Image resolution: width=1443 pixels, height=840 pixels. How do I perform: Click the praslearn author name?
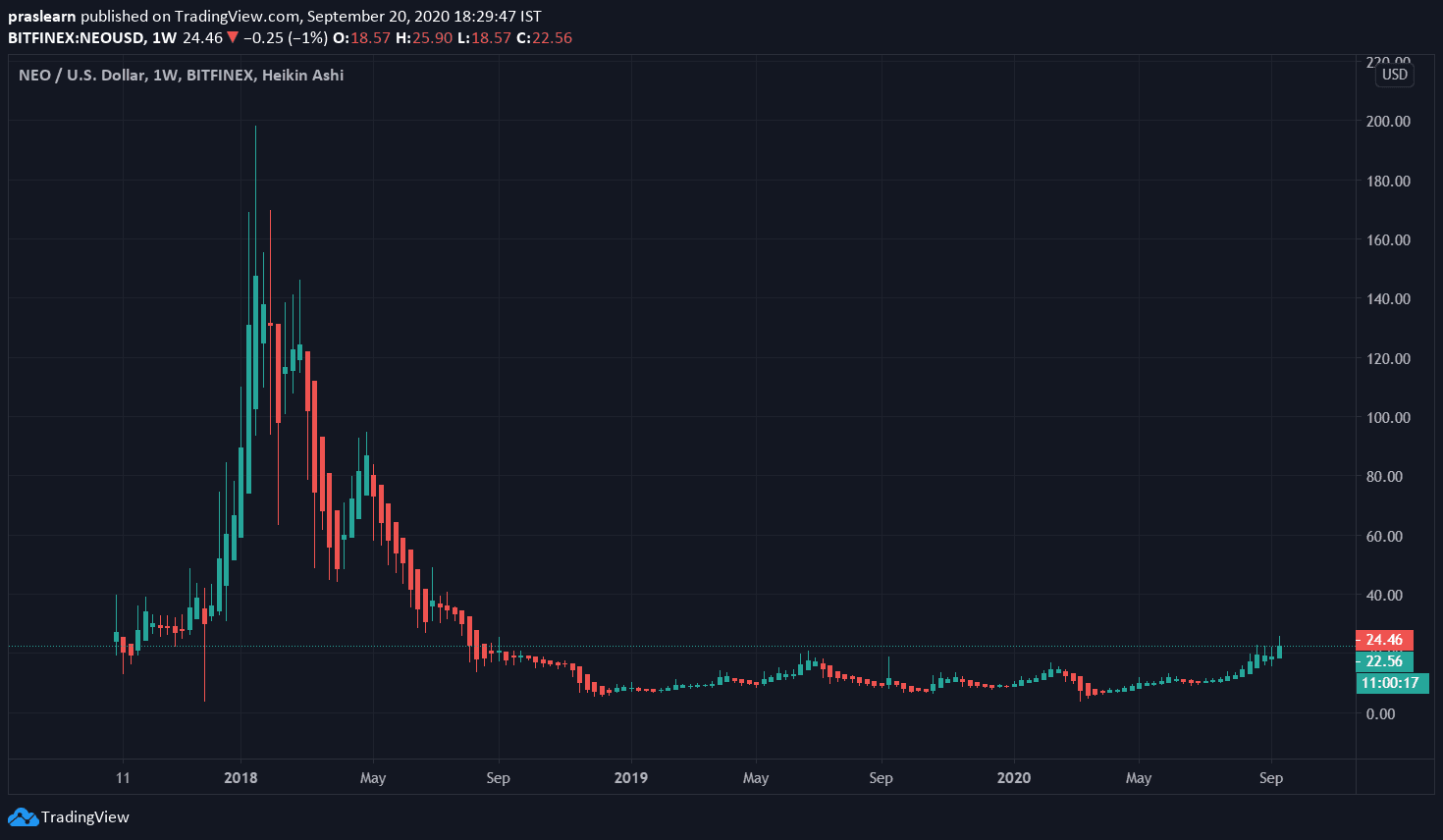(x=41, y=17)
